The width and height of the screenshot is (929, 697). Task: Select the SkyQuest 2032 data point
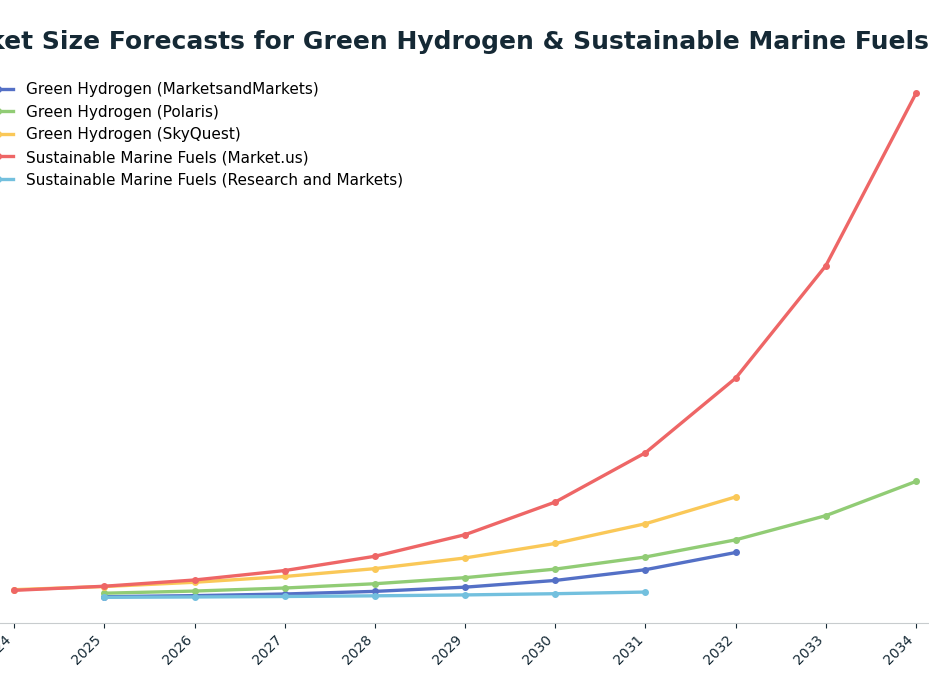(x=736, y=497)
